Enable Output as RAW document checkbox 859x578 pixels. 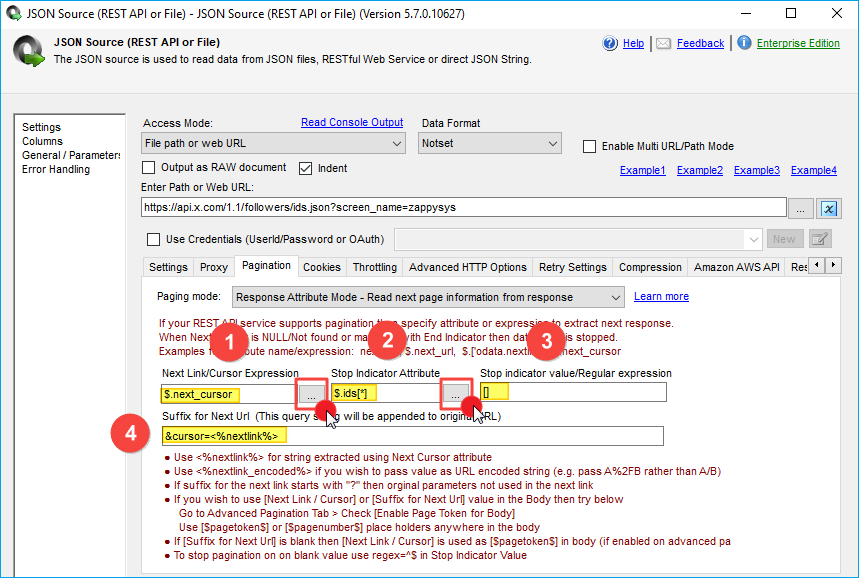149,168
